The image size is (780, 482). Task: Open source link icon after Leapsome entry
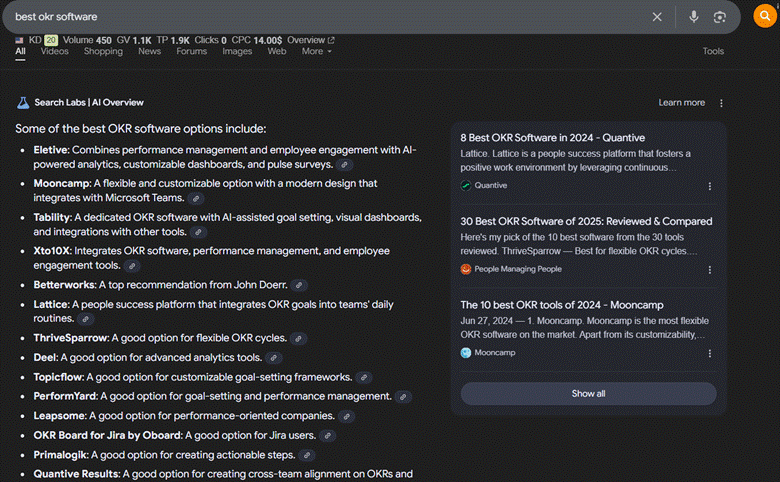coord(347,416)
